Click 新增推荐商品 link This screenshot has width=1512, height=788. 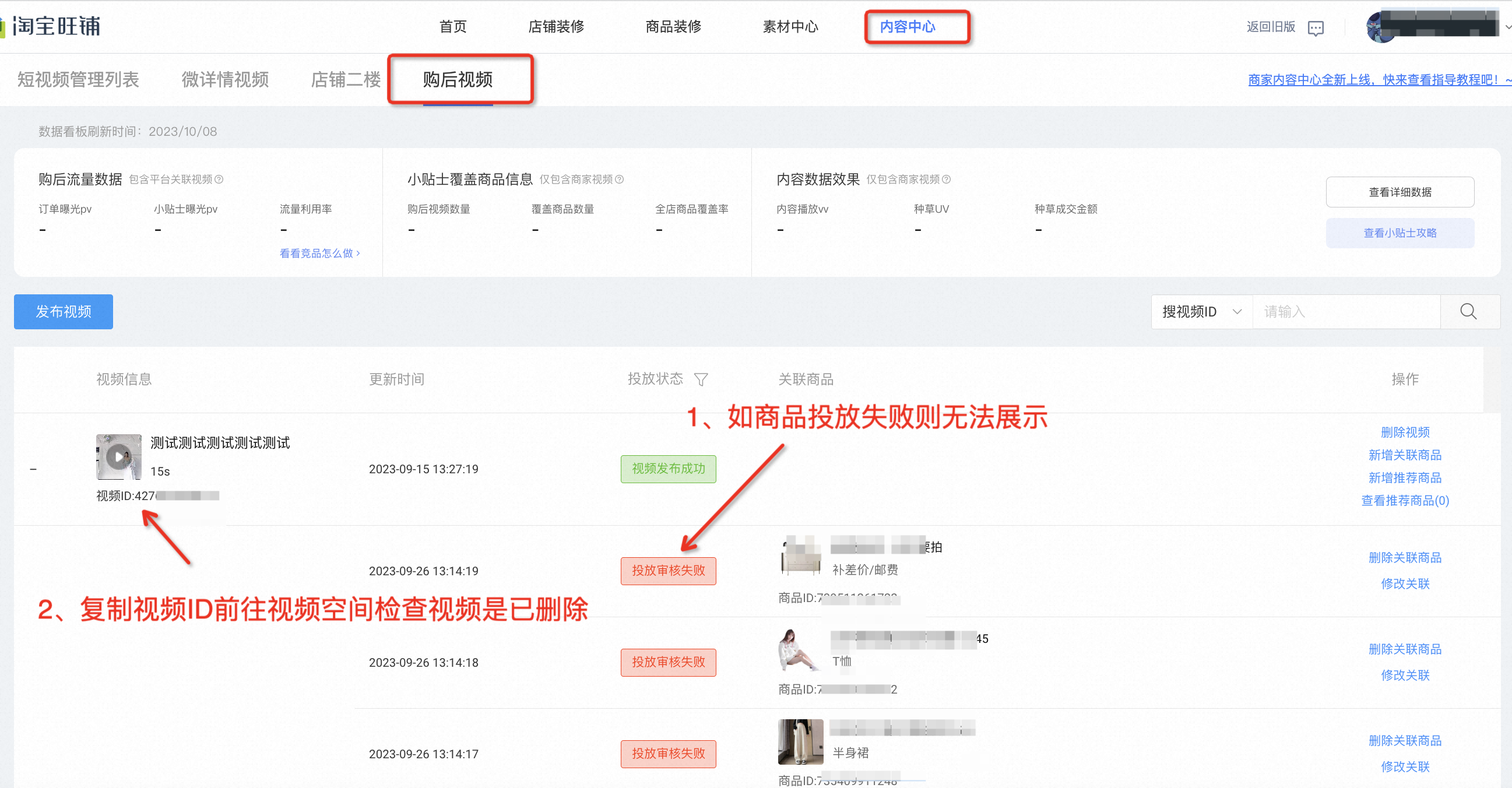(x=1405, y=478)
